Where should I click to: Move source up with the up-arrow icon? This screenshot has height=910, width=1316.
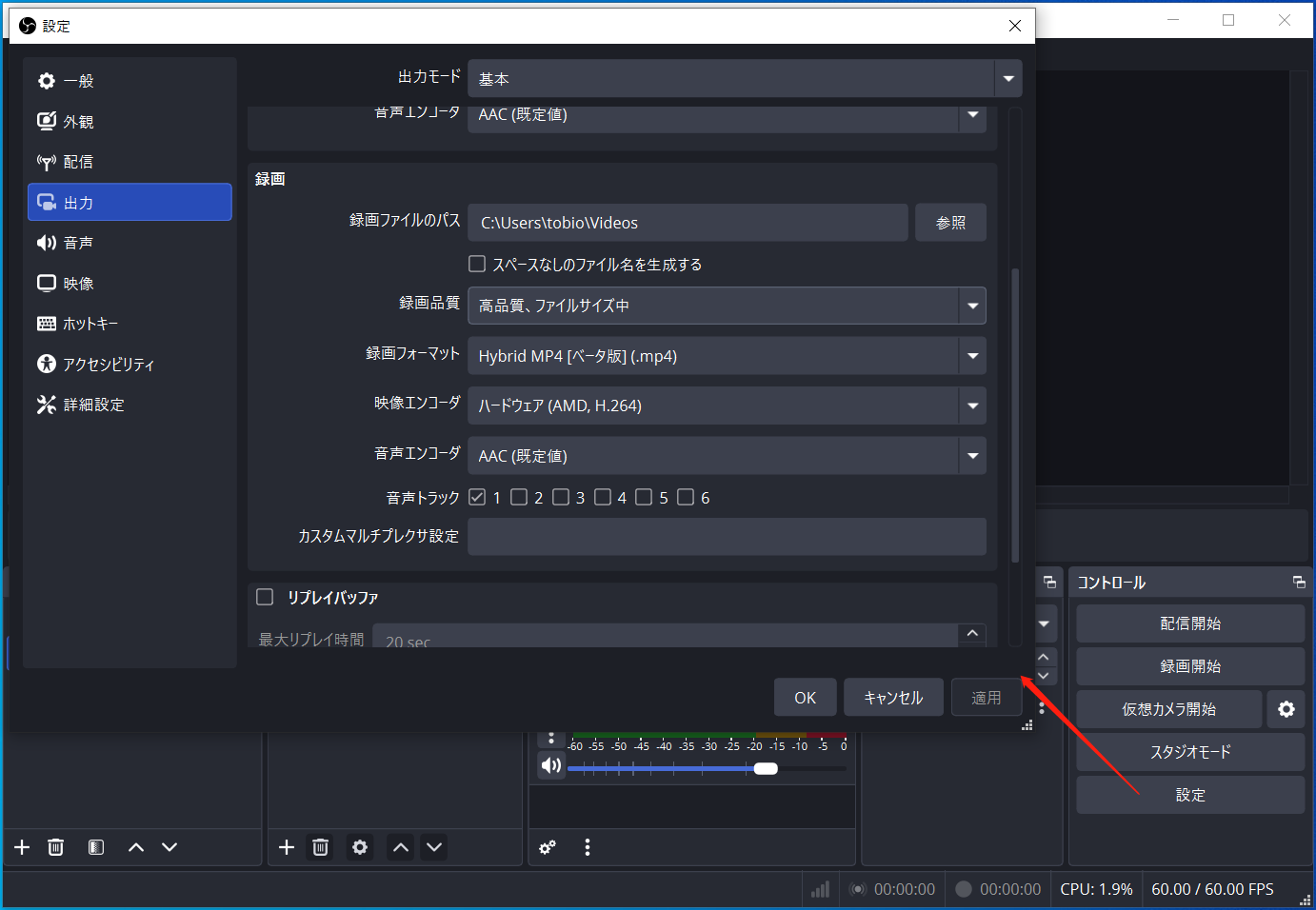pos(400,846)
